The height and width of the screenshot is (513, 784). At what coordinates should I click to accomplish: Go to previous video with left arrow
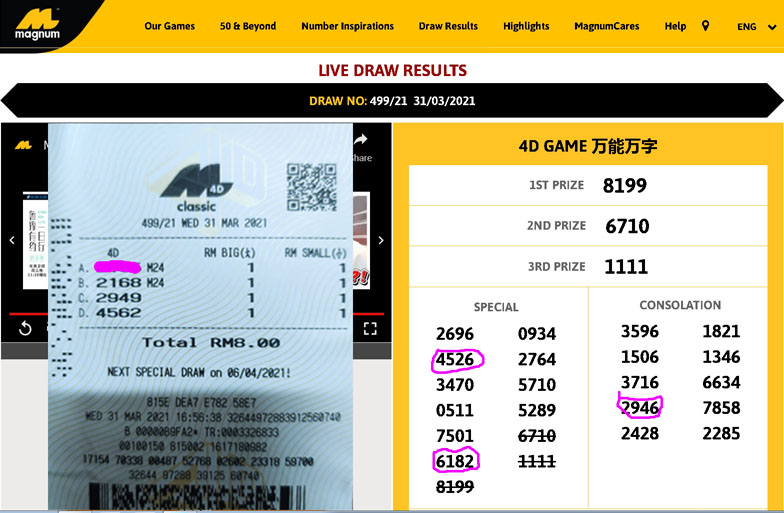(11, 240)
